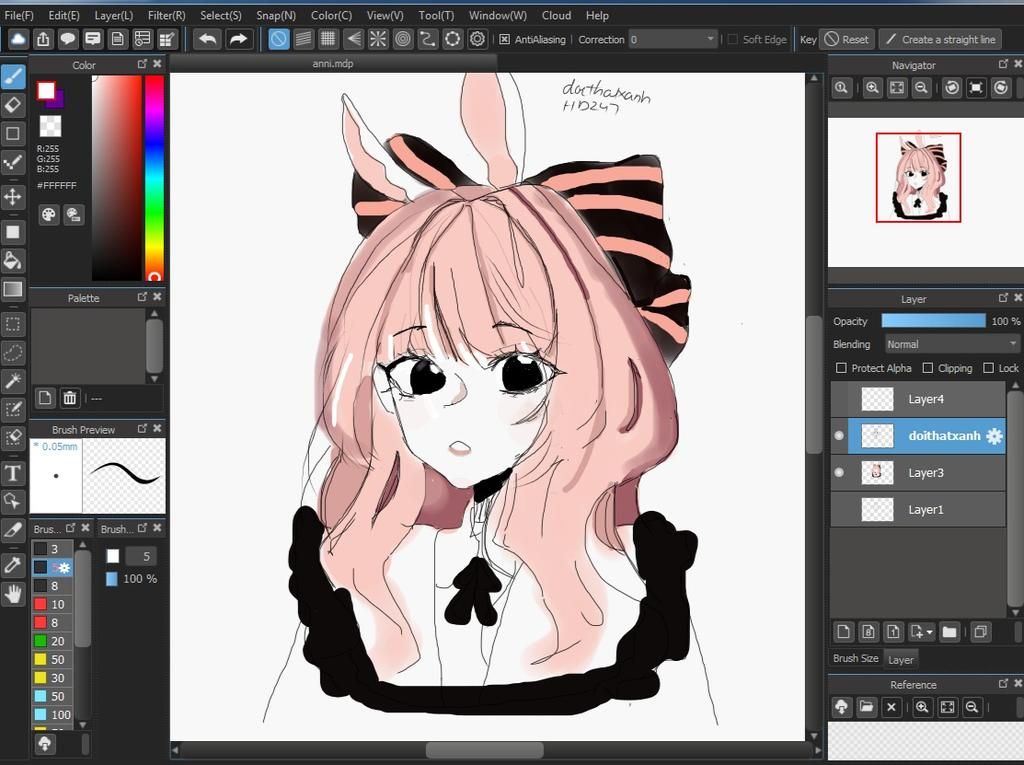Select the Eraser tool
Viewport: 1024px width, 765px height.
click(x=13, y=105)
